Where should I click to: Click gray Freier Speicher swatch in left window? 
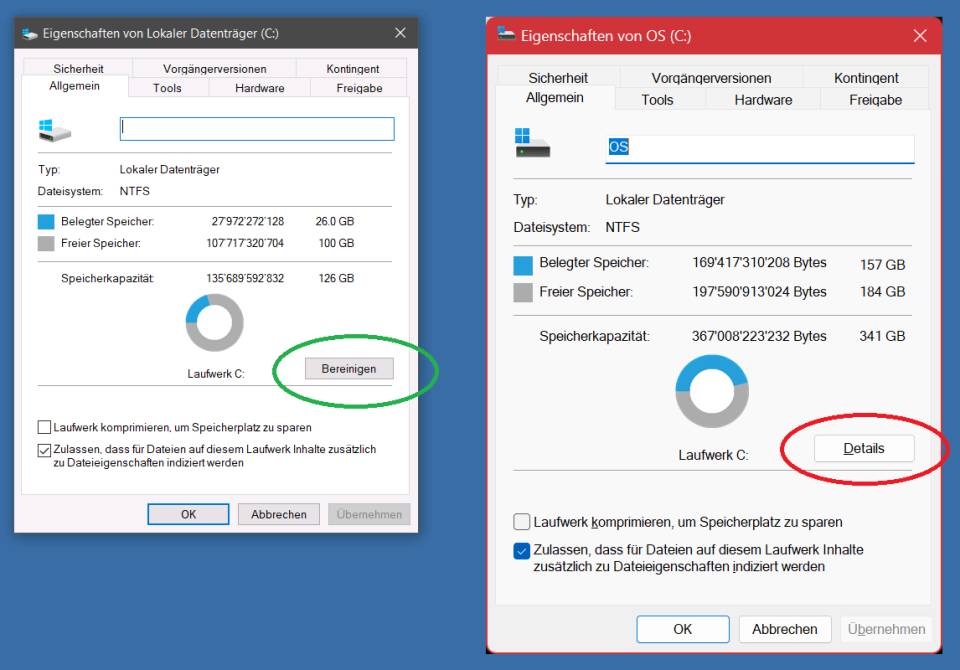(x=46, y=244)
